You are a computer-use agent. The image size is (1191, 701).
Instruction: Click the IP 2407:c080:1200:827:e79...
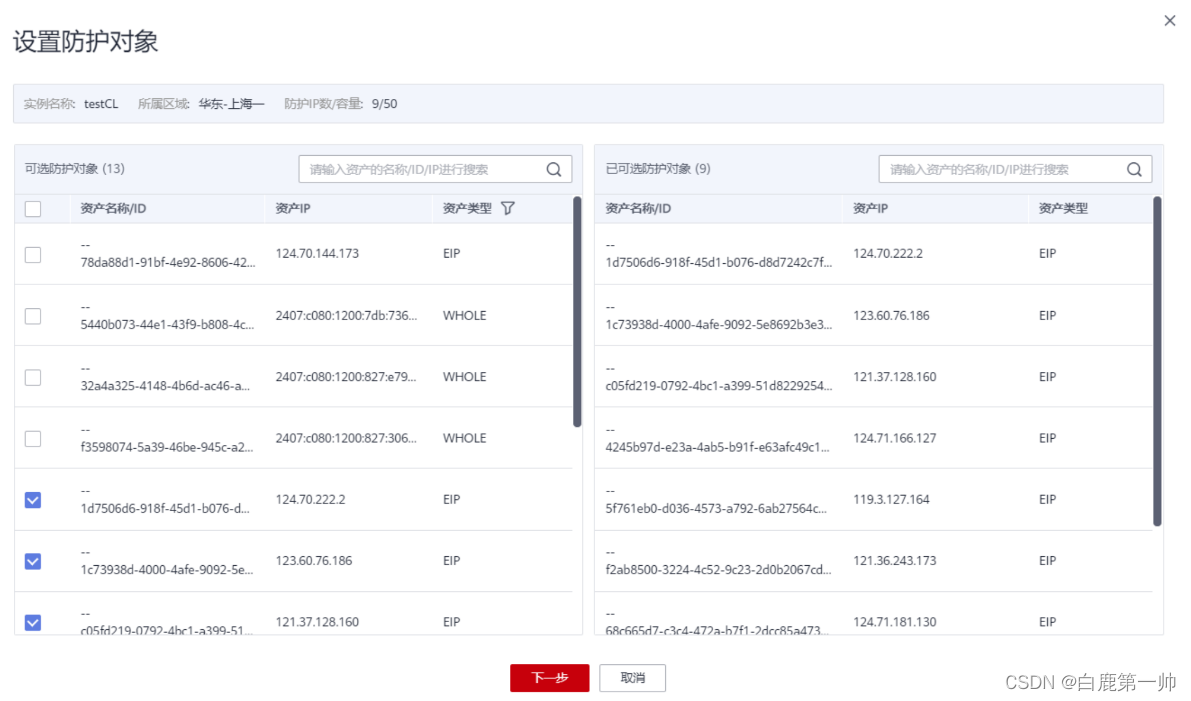point(346,377)
